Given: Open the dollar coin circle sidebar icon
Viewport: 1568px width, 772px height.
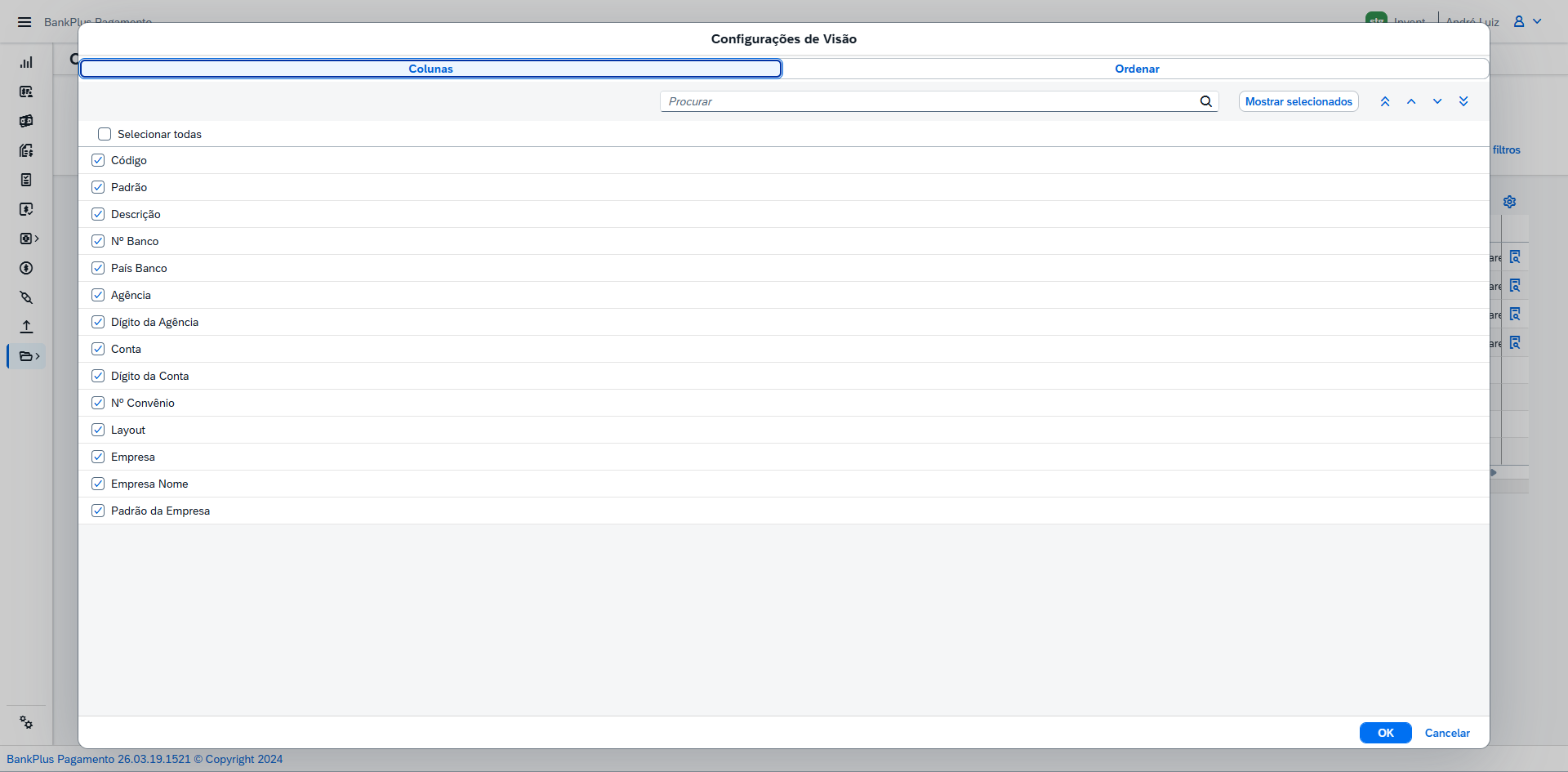Looking at the screenshot, I should click(26, 268).
